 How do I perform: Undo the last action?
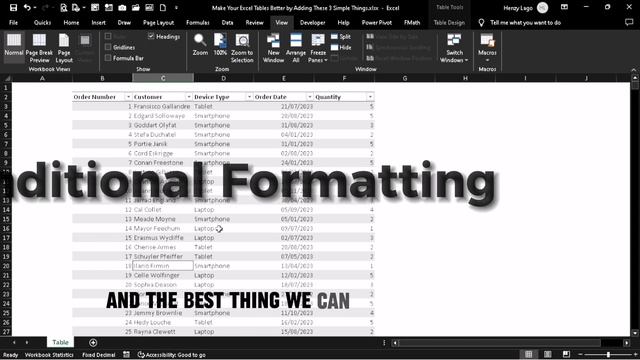[27, 7]
